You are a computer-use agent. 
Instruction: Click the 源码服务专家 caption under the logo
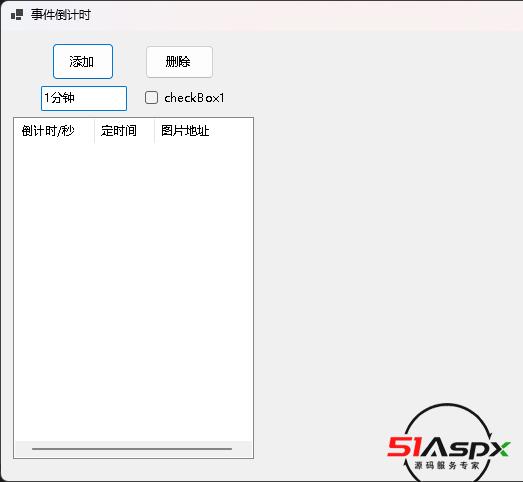447,465
